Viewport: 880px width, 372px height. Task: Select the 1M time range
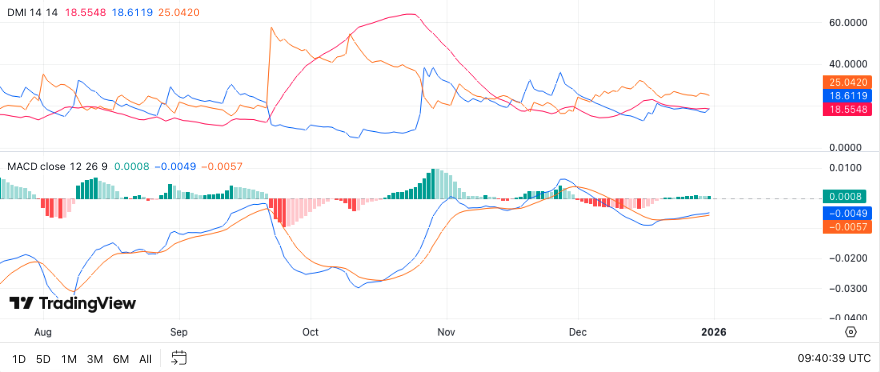pyautogui.click(x=69, y=359)
